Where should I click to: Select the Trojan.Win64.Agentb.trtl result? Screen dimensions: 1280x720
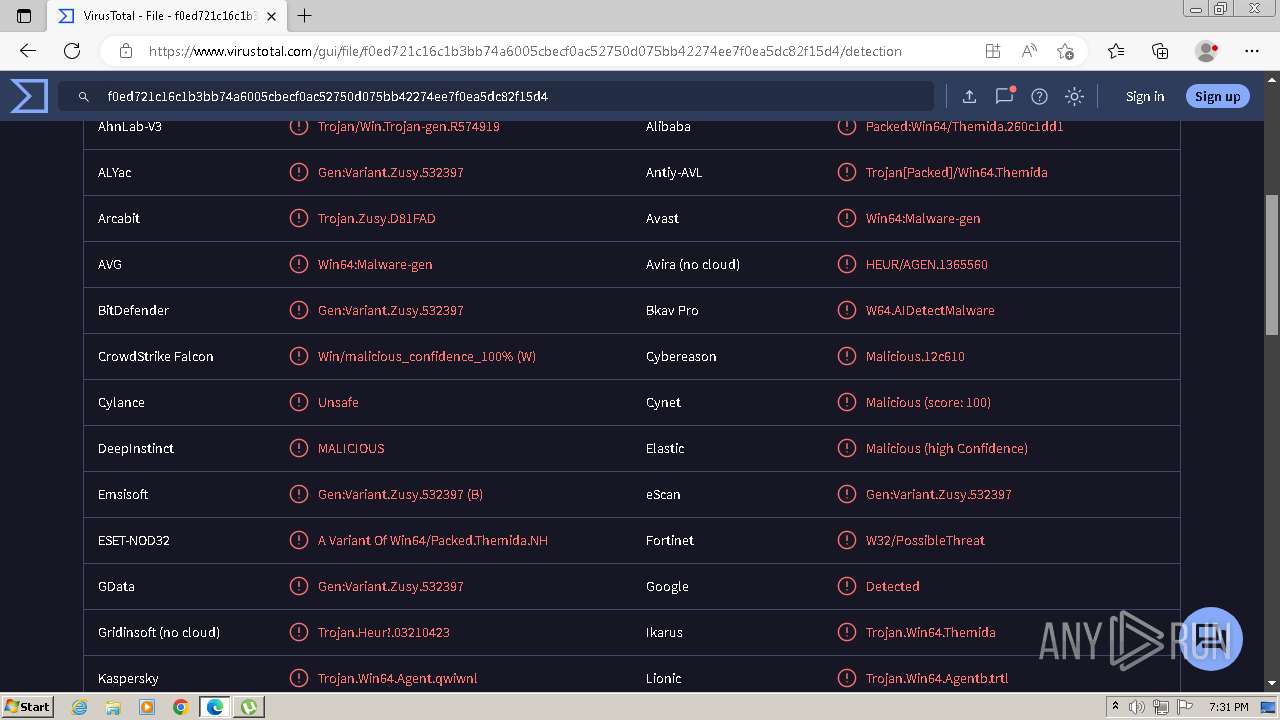[936, 678]
